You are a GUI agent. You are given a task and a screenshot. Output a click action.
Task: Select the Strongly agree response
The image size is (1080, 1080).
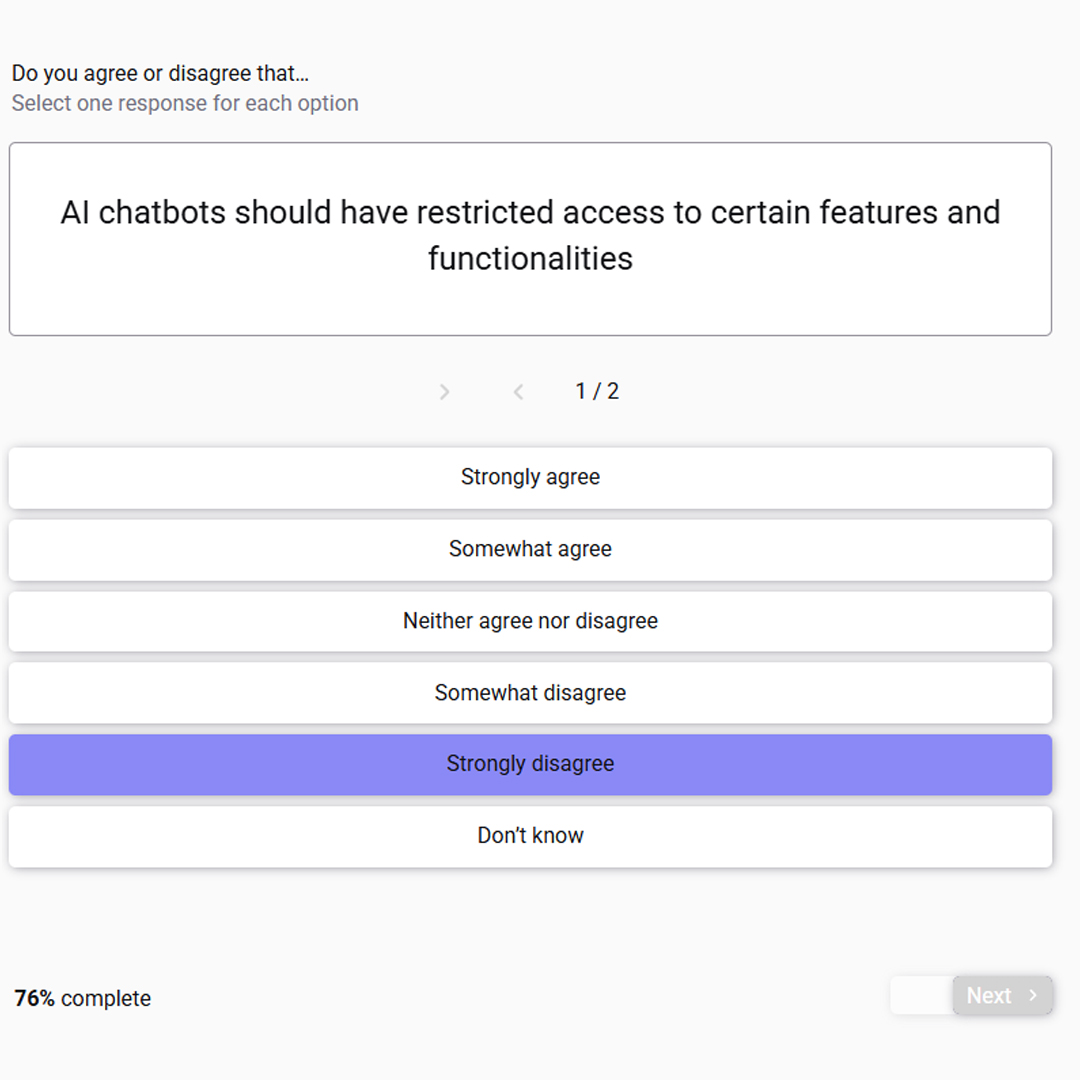click(x=530, y=478)
